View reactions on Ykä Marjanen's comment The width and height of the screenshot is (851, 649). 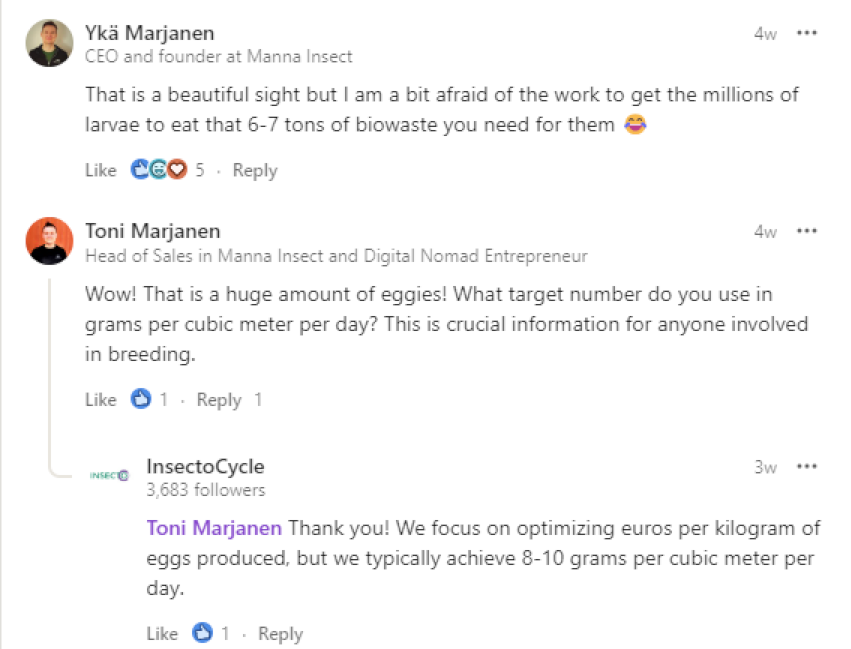point(167,170)
